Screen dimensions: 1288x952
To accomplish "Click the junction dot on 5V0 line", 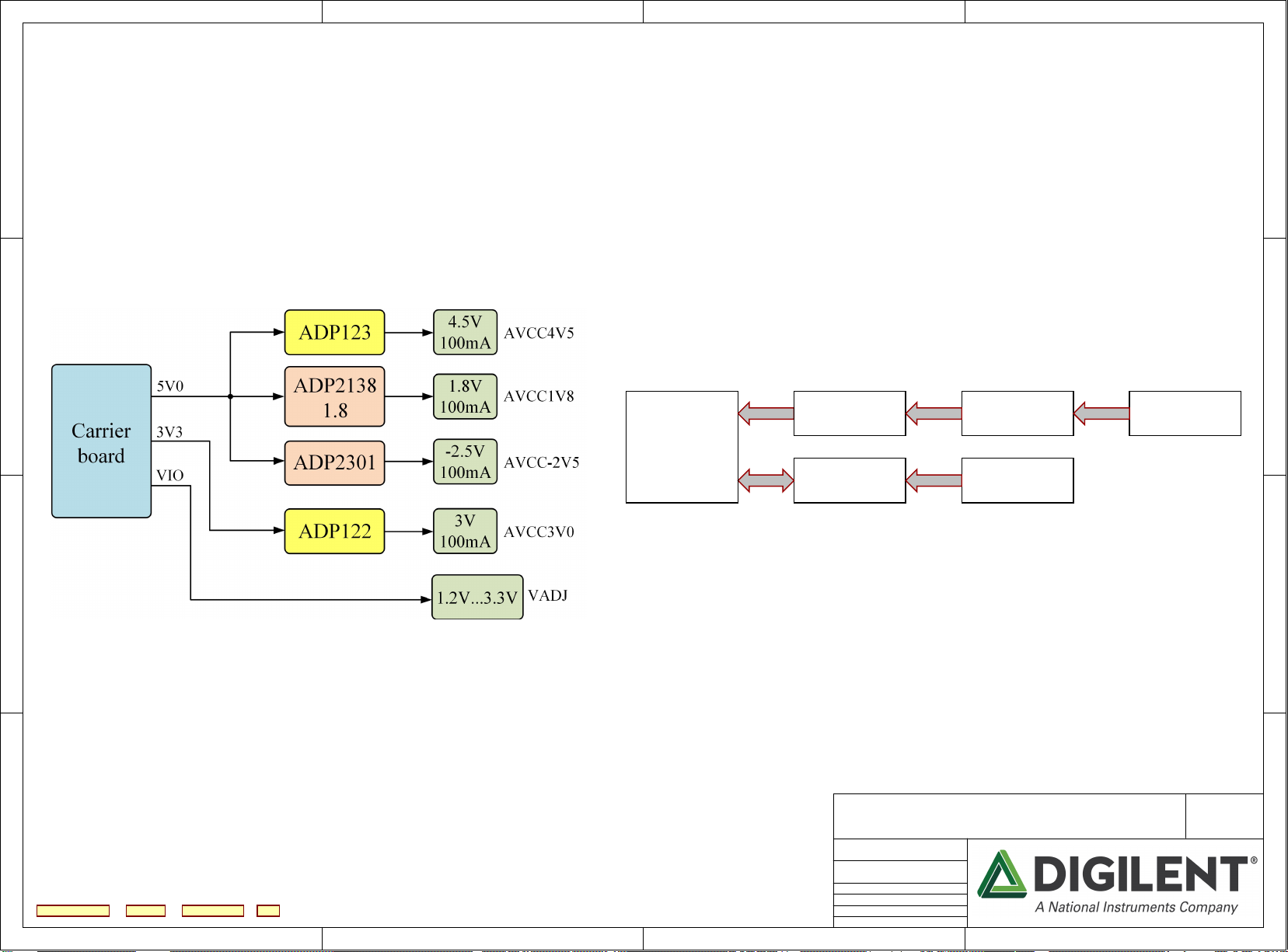I will pos(230,396).
